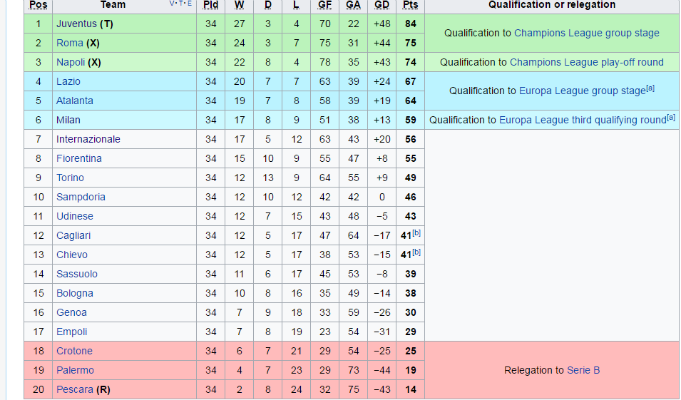This screenshot has width=681, height=400.
Task: Click the T (talk) template link
Action: [181, 3]
